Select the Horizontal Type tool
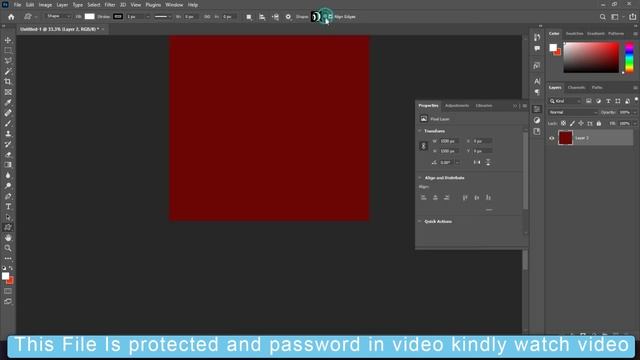 (x=8, y=207)
